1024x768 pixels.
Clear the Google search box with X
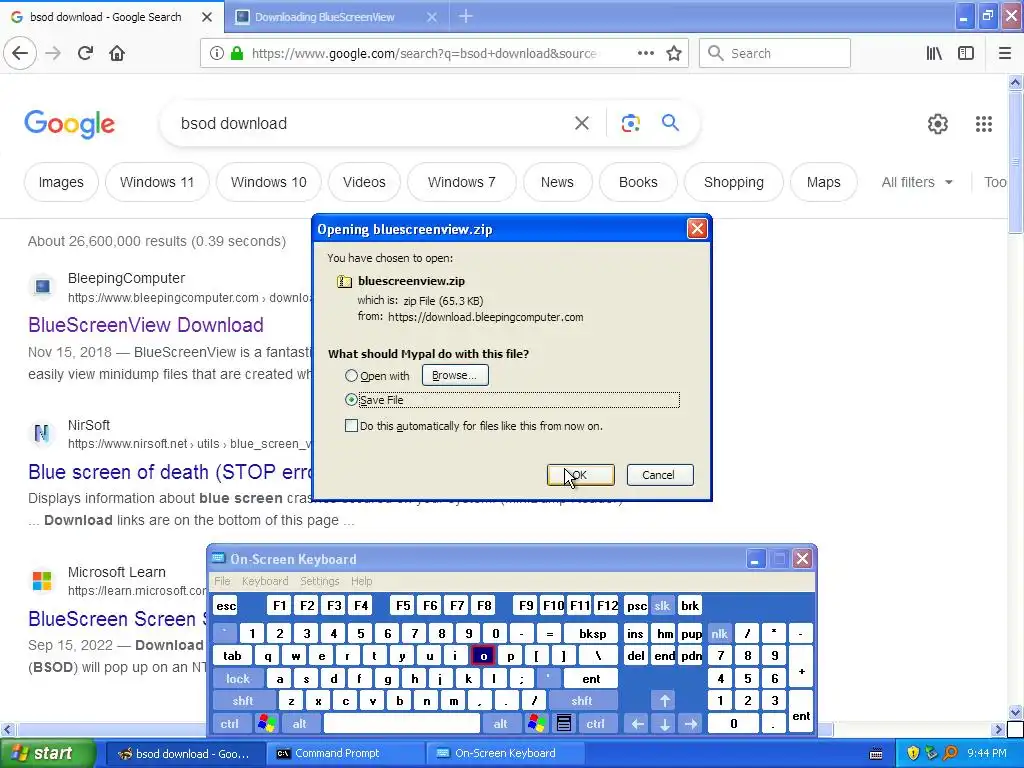click(x=581, y=123)
